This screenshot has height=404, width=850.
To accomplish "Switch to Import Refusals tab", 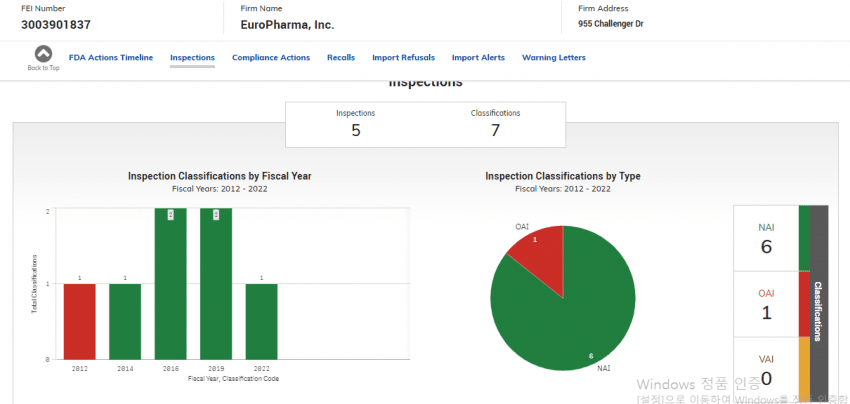I will 403,57.
